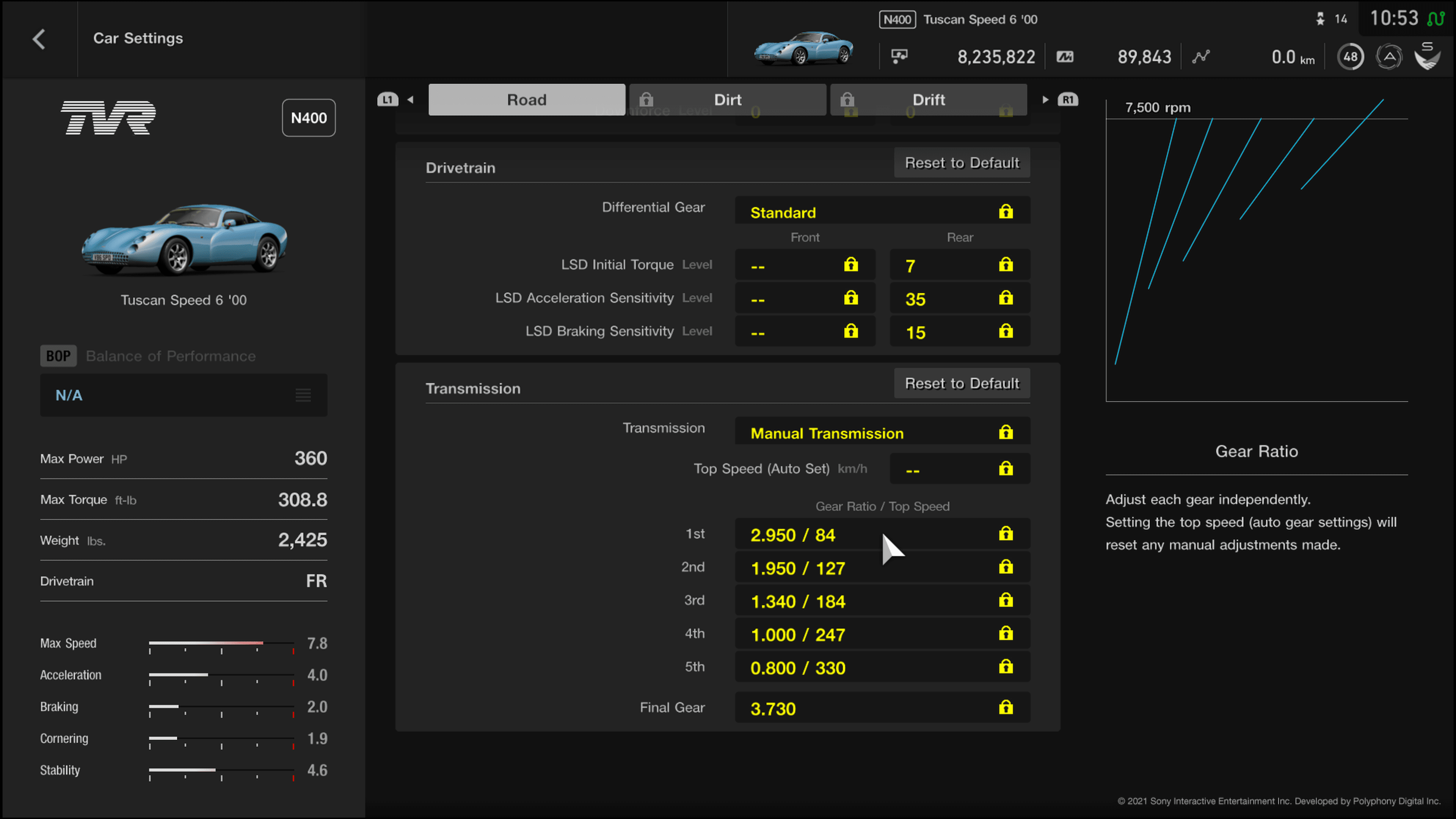
Task: Click the N400 class badge under TVR logo
Action: coord(309,118)
